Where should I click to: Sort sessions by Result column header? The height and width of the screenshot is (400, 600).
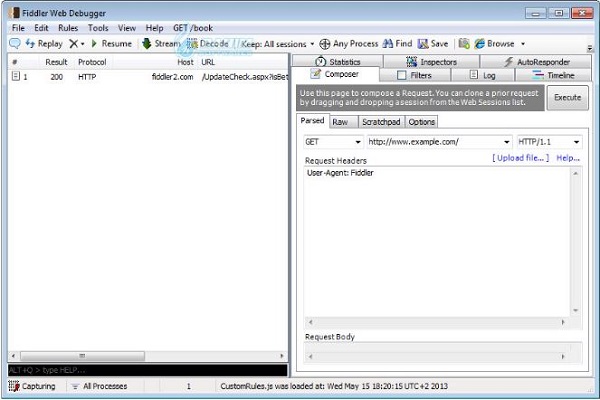click(56, 62)
